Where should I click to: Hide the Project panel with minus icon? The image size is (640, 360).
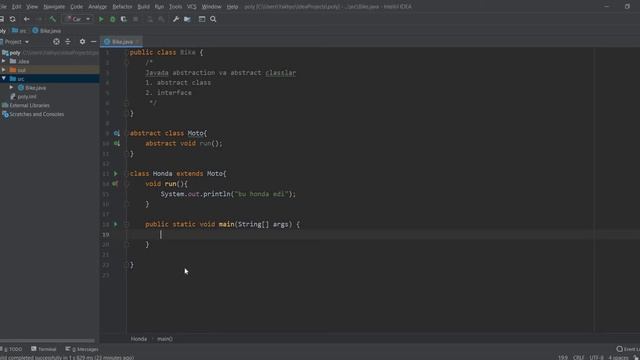pos(93,42)
